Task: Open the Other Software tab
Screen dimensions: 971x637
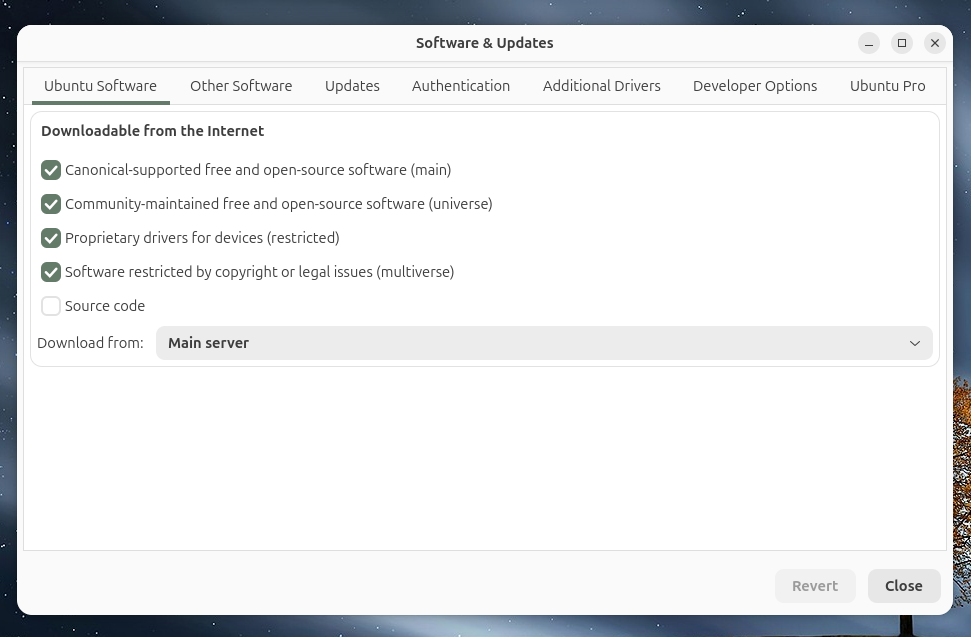Action: pyautogui.click(x=241, y=86)
